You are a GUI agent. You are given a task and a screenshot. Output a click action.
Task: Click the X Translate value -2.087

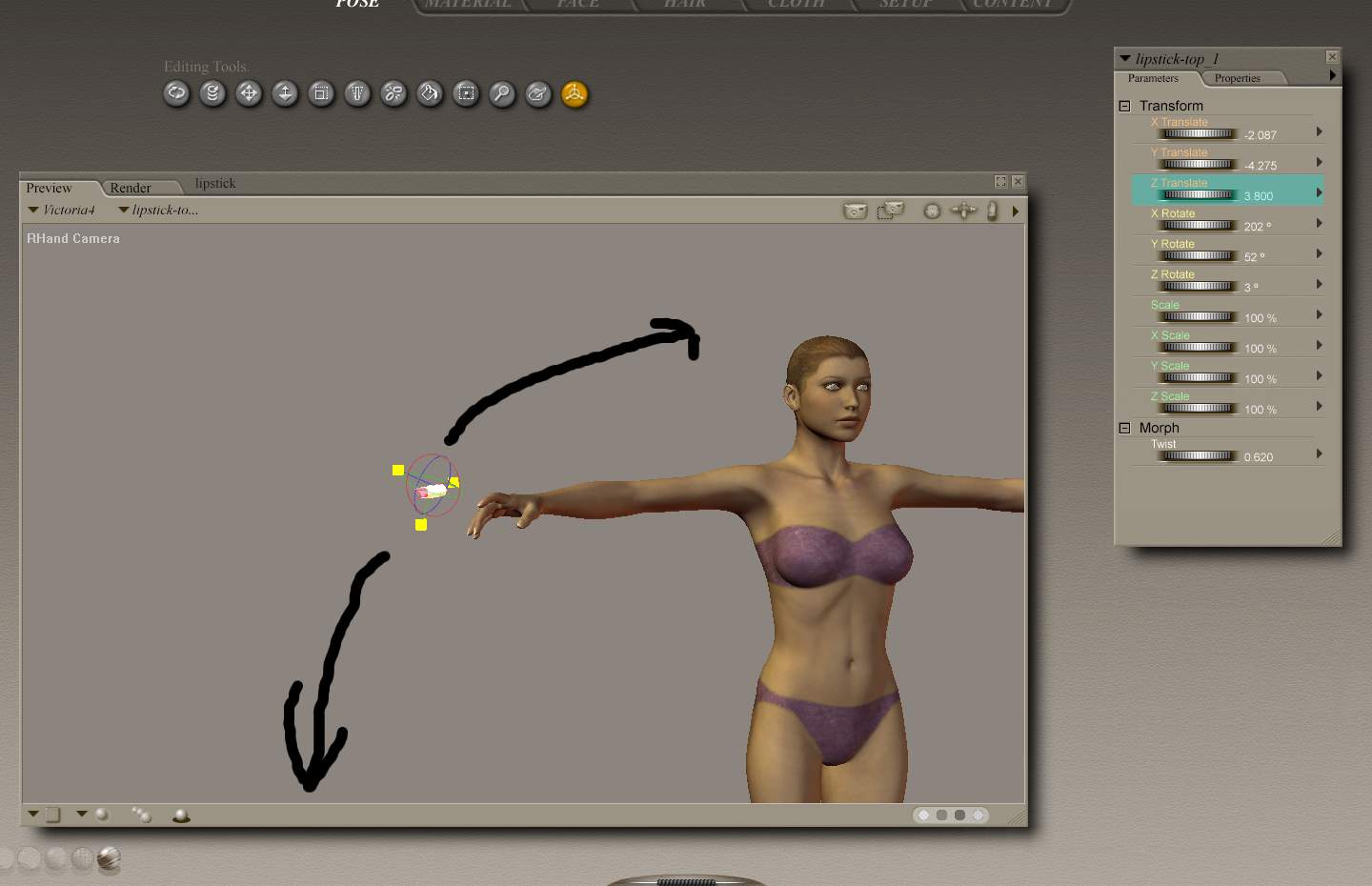(x=1260, y=135)
